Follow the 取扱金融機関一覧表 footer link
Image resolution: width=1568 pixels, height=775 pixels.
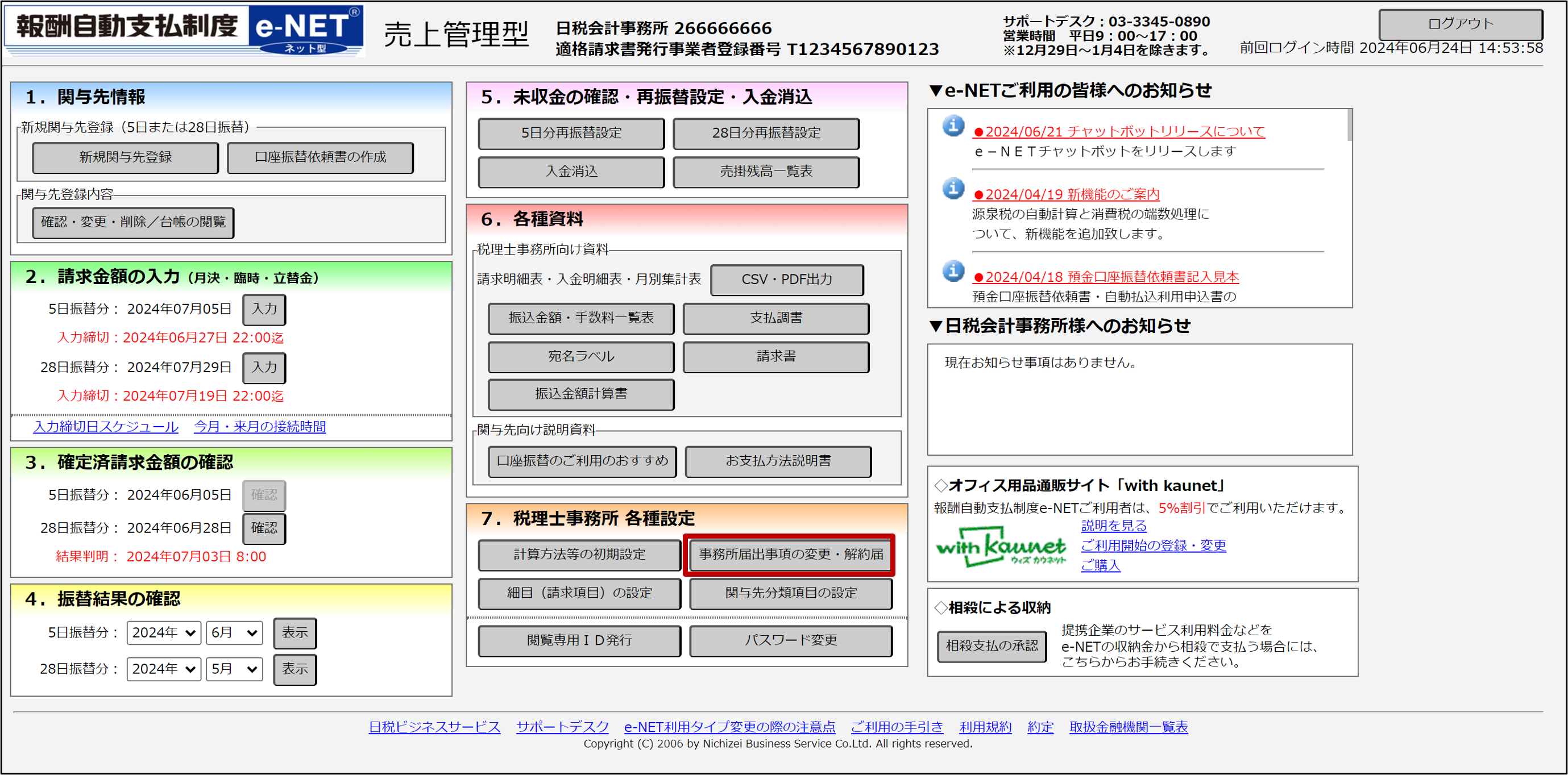1128,727
